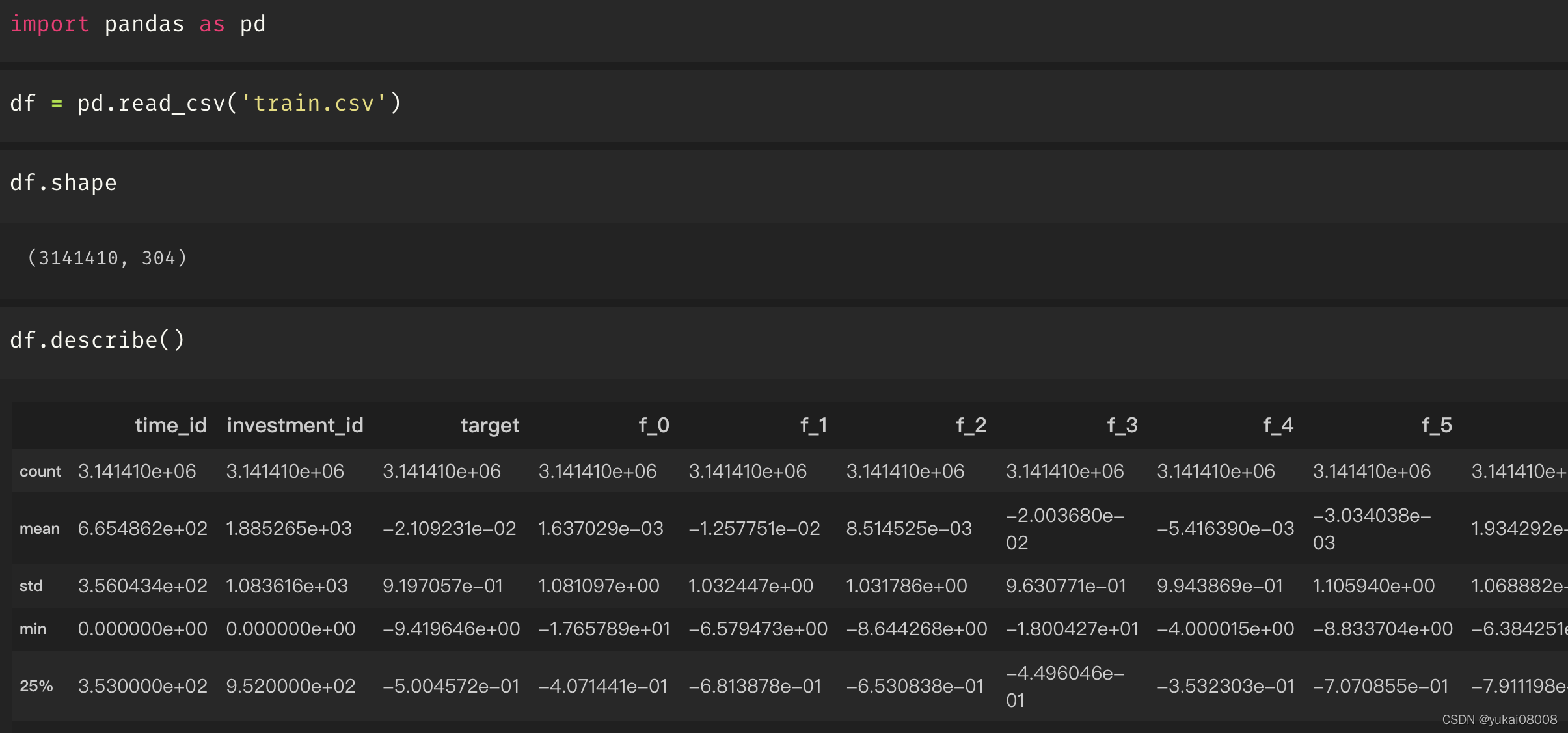Click std f_4 value 9.943869e-01

[x=1220, y=586]
